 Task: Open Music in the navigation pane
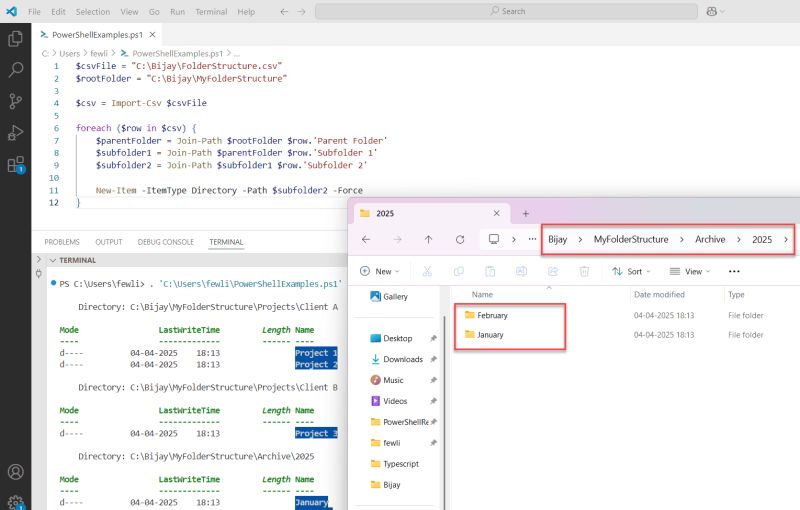pyautogui.click(x=387, y=380)
